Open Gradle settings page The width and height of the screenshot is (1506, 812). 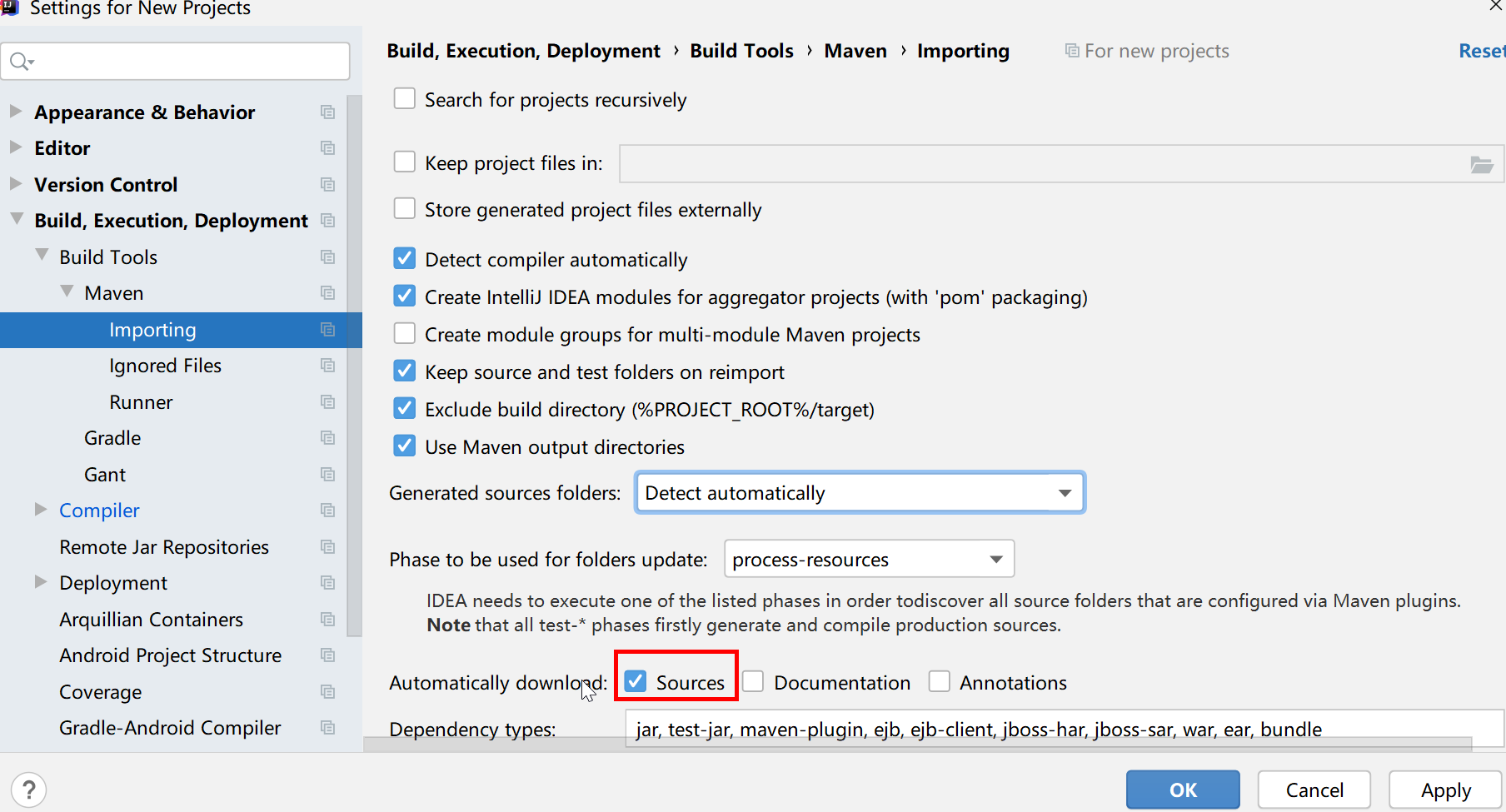click(x=112, y=438)
